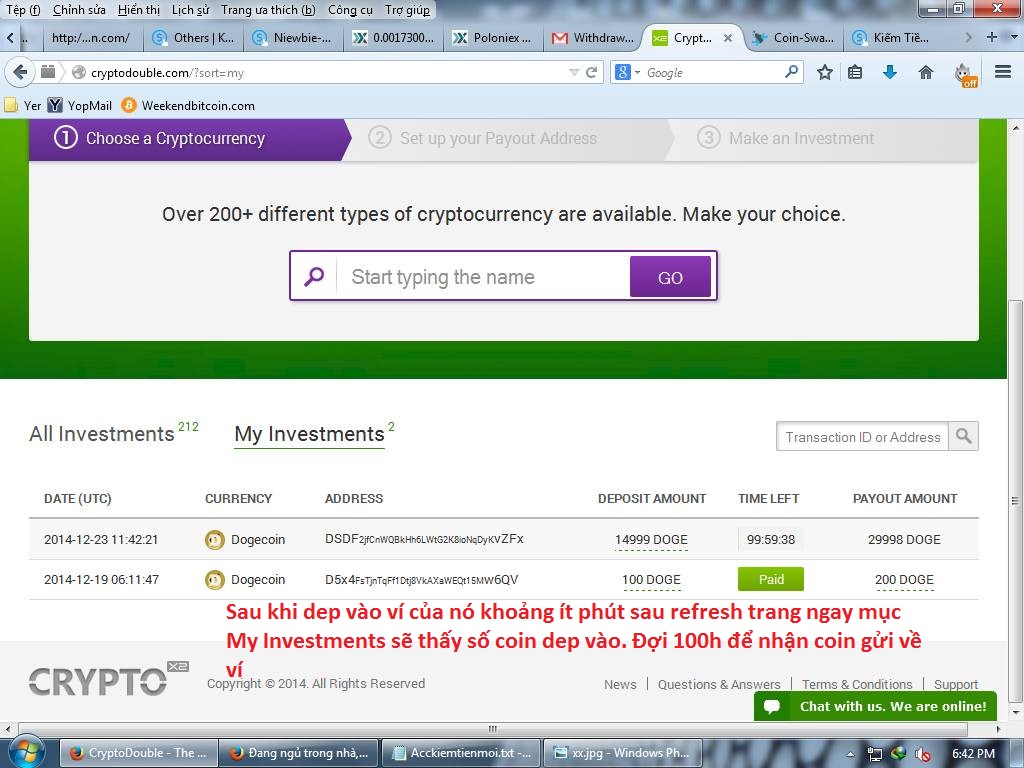Click the Dogecoin icon in the 100 DOGE row
The width and height of the screenshot is (1024, 768).
(214, 580)
